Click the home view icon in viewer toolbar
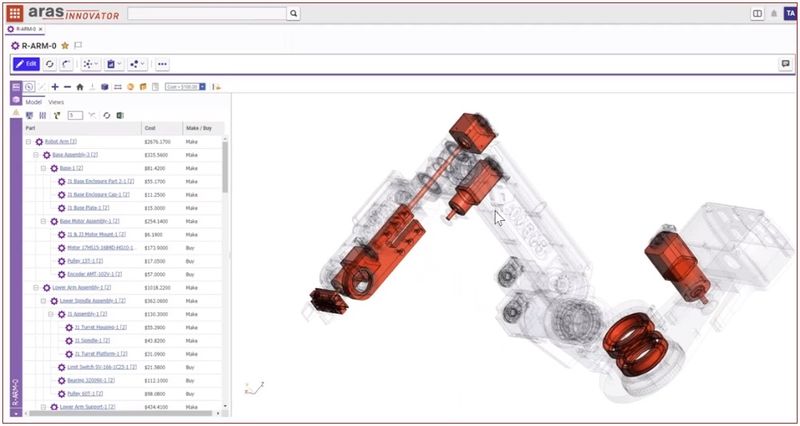This screenshot has height=426, width=800. point(79,87)
